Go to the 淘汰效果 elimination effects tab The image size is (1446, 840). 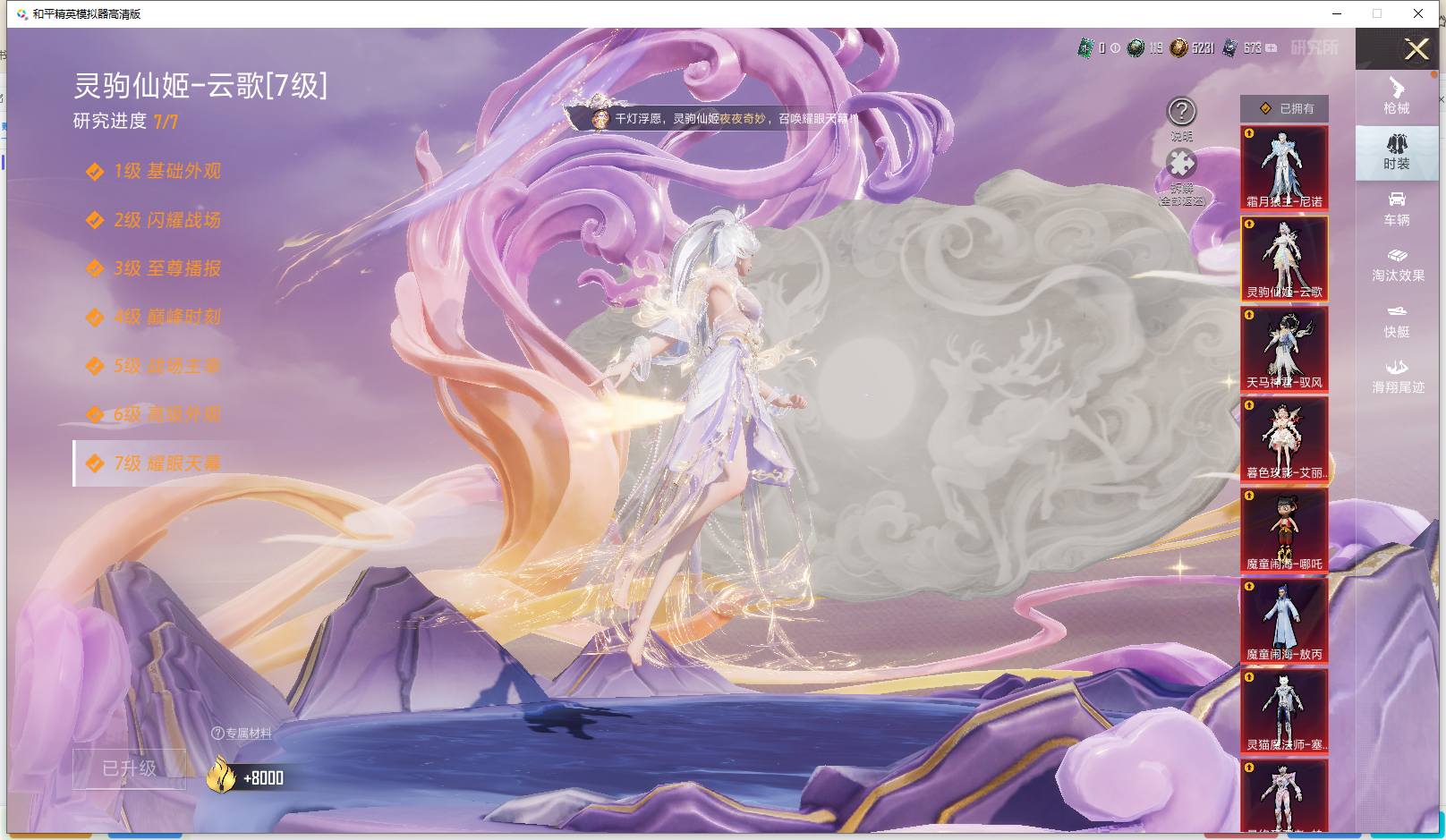(x=1396, y=265)
